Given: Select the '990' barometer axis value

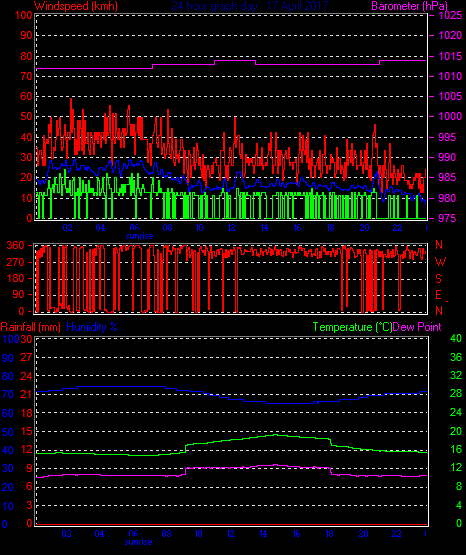Looking at the screenshot, I should point(447,157).
